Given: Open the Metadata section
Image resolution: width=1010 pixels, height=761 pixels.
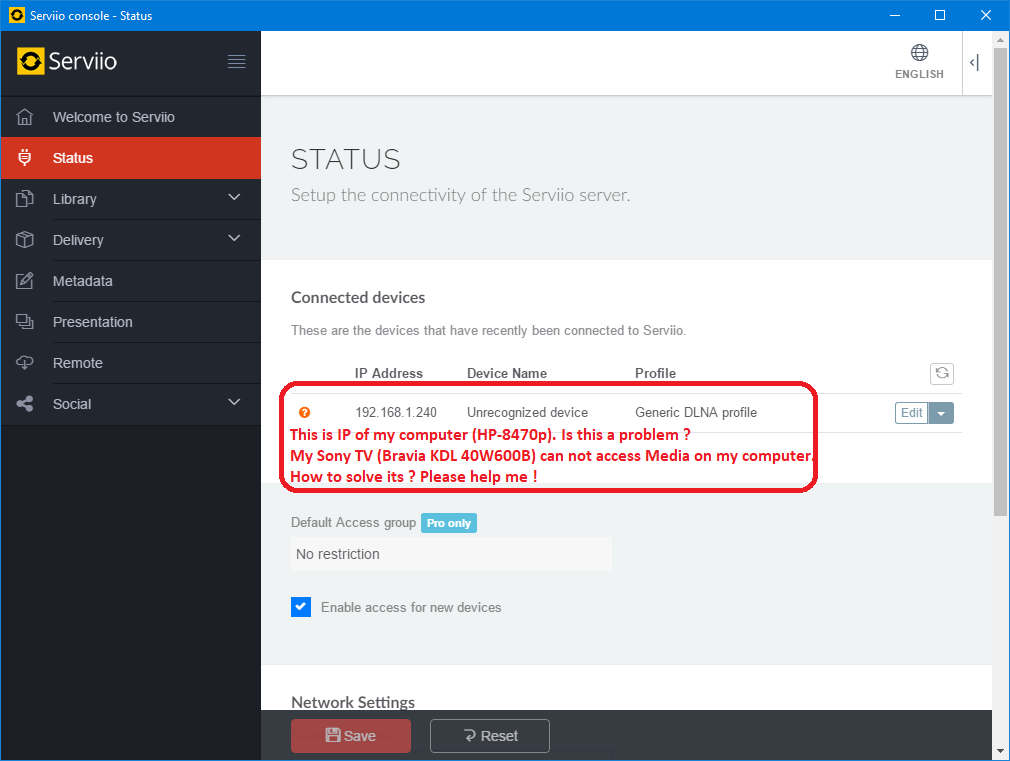Looking at the screenshot, I should (83, 281).
